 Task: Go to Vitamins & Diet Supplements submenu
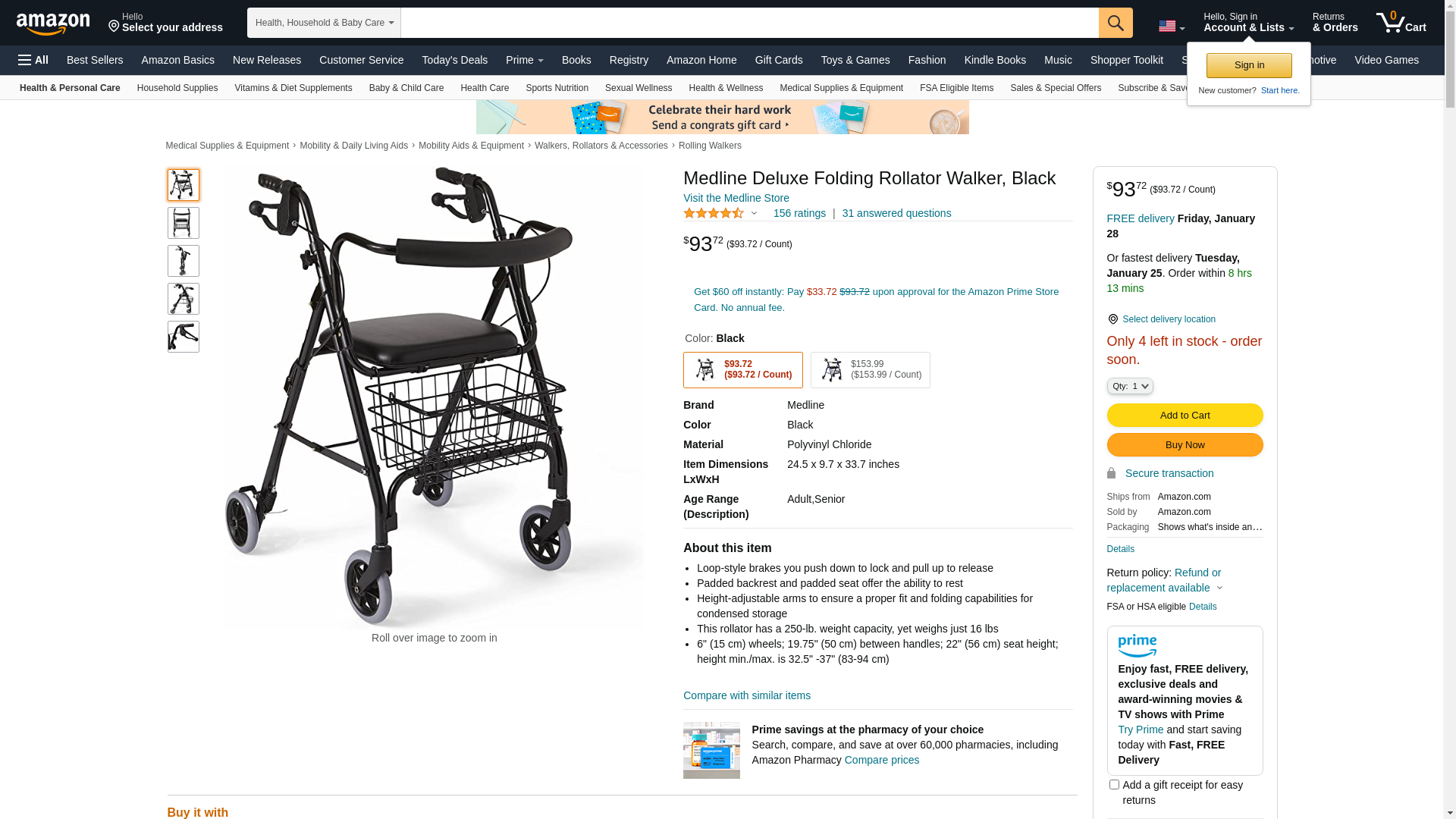tap(293, 88)
